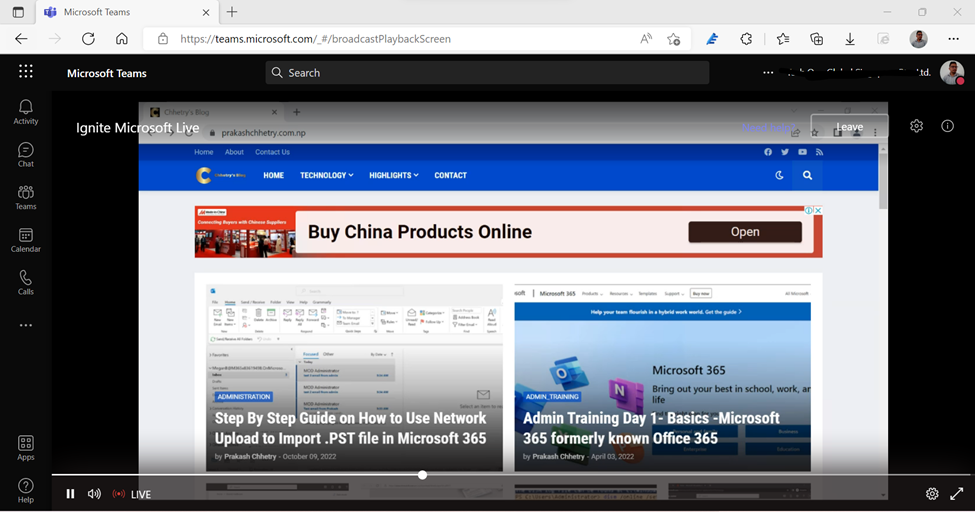The height and width of the screenshot is (512, 975).
Task: Go to browser home page
Action: point(122,39)
